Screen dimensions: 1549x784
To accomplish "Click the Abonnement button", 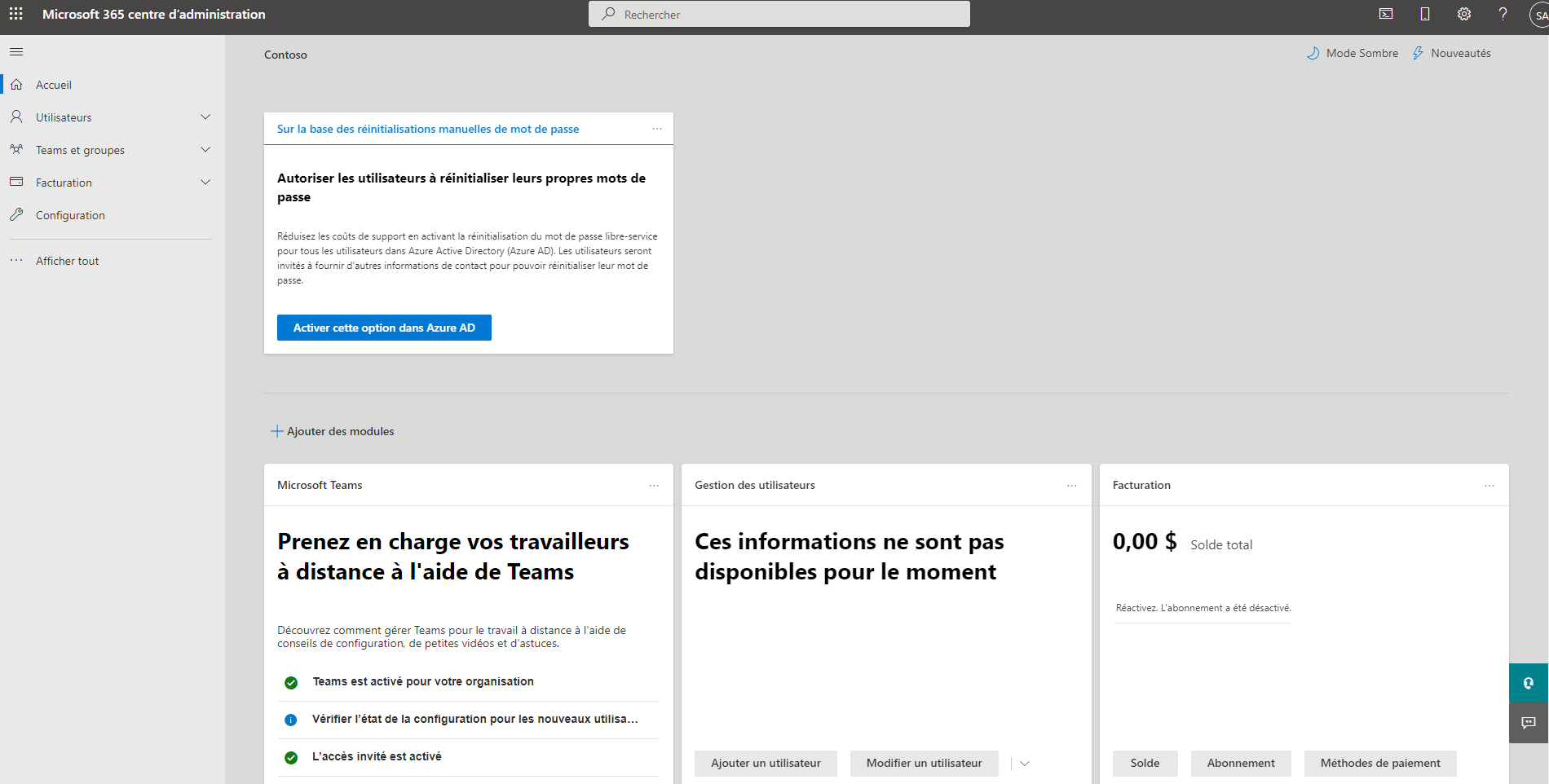I will (1241, 764).
